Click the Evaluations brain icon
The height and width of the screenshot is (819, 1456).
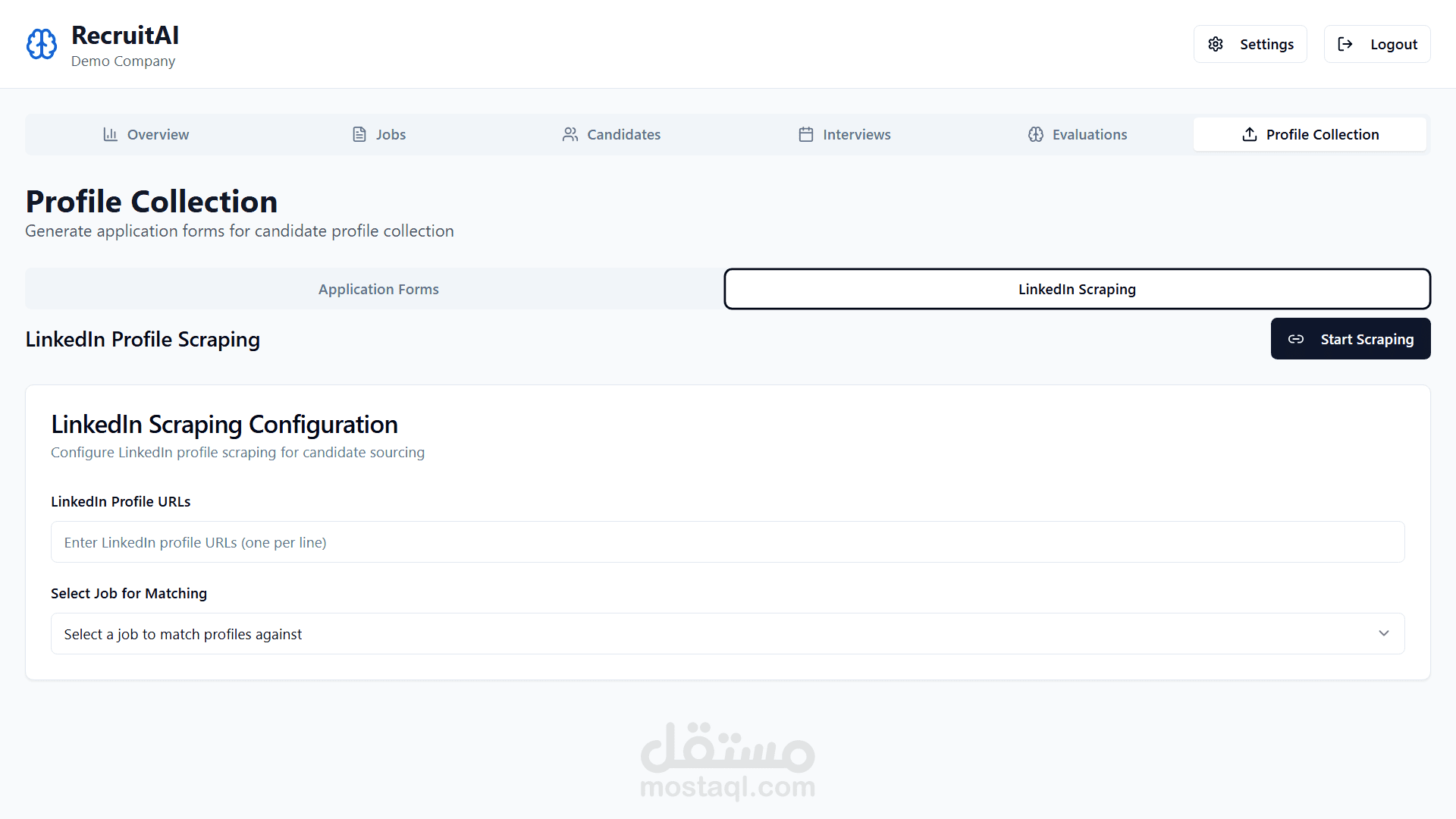(x=1036, y=134)
